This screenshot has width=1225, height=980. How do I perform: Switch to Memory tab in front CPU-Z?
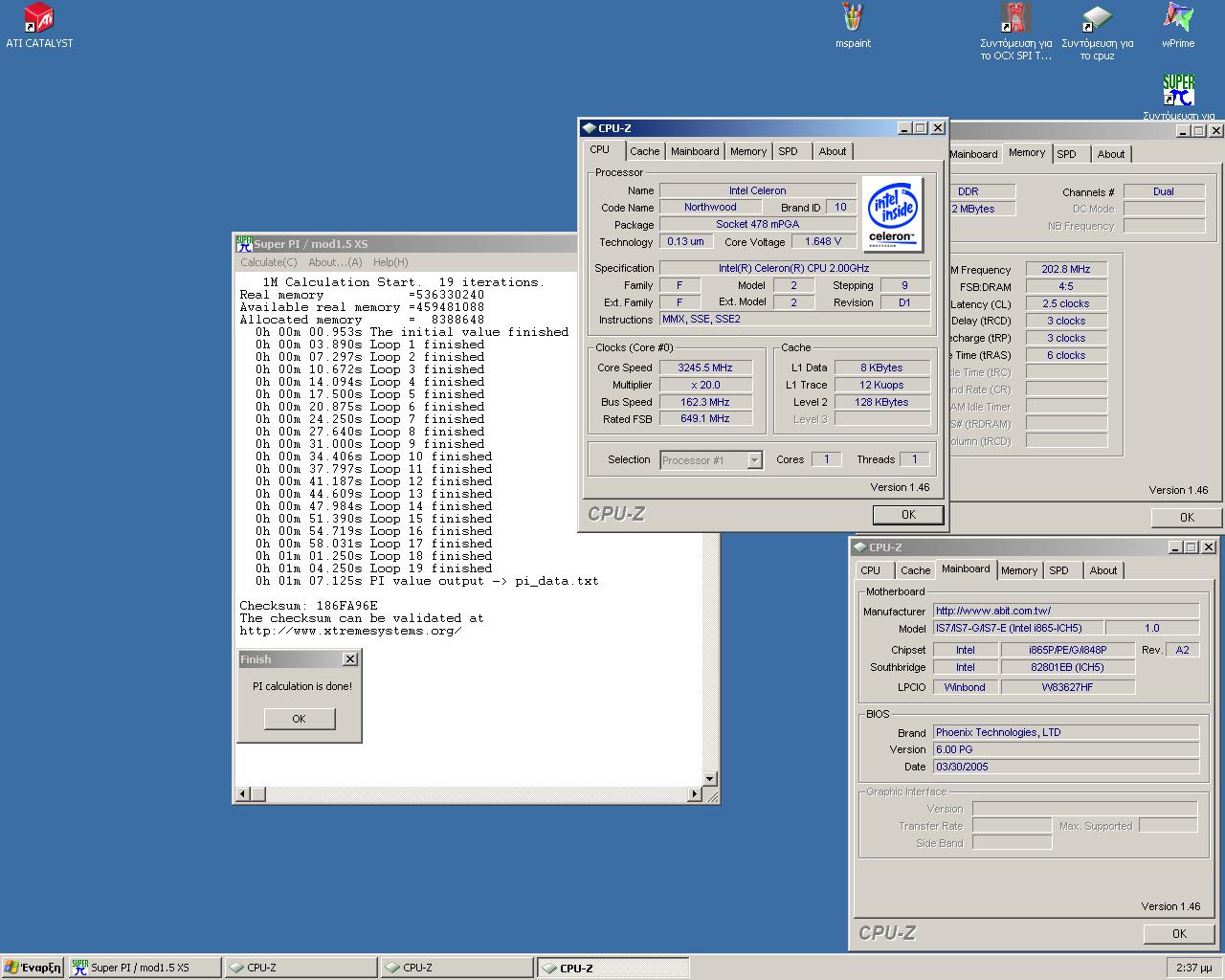748,151
